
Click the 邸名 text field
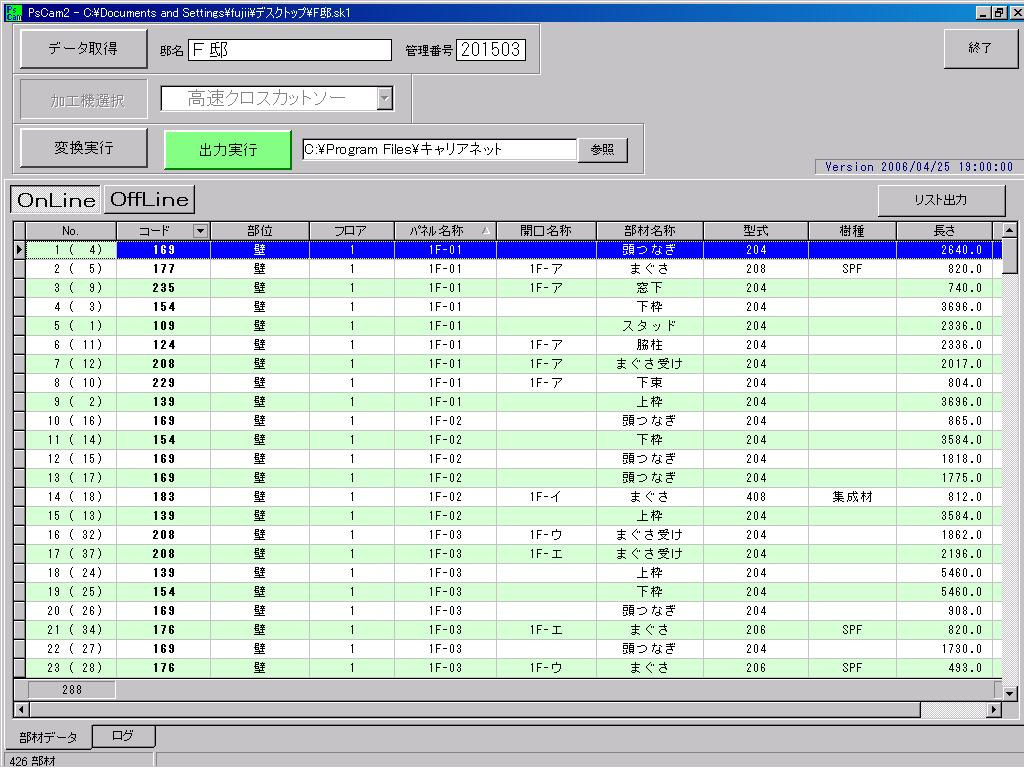tap(290, 50)
